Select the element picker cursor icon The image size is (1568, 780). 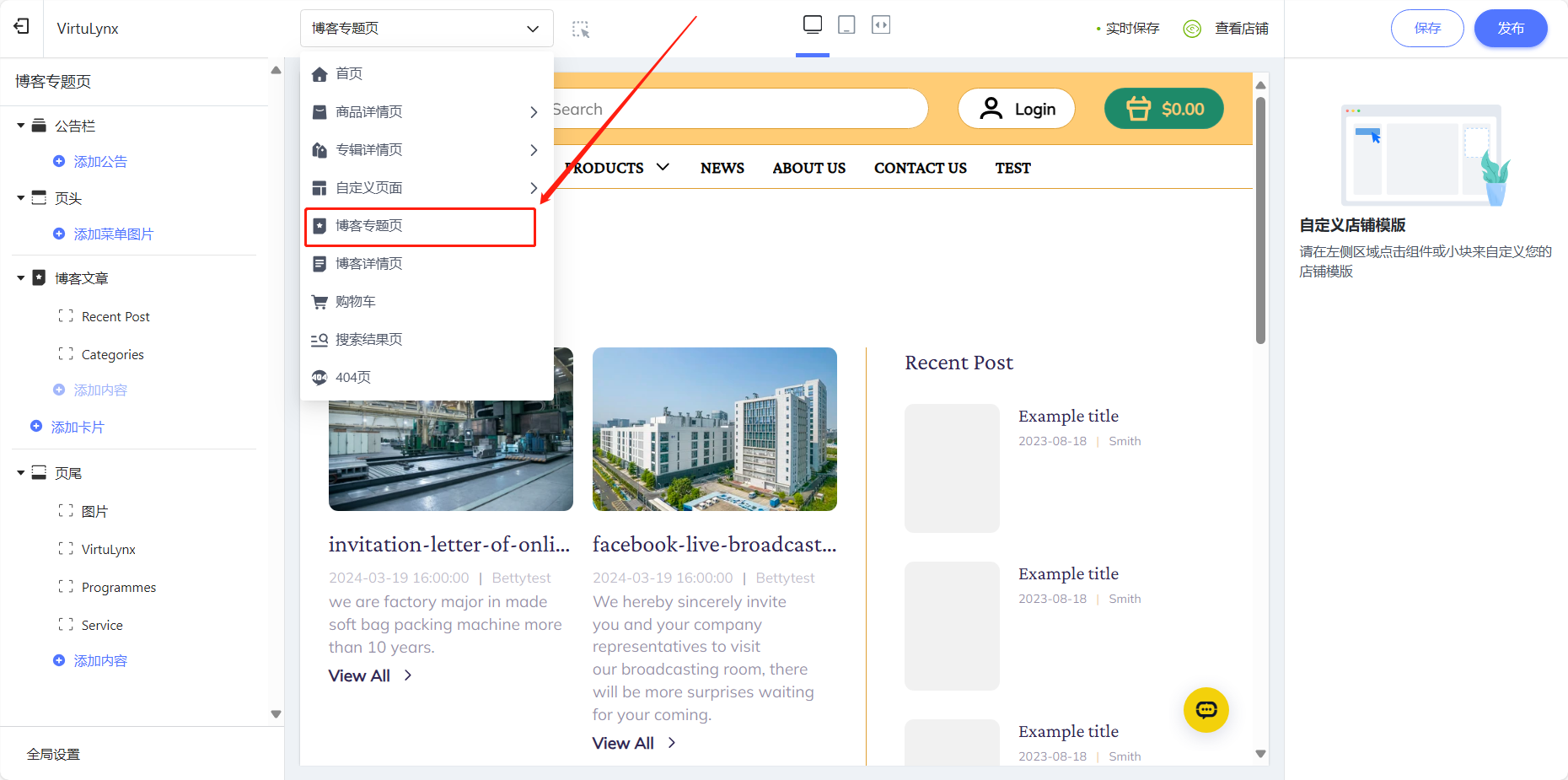pos(581,30)
